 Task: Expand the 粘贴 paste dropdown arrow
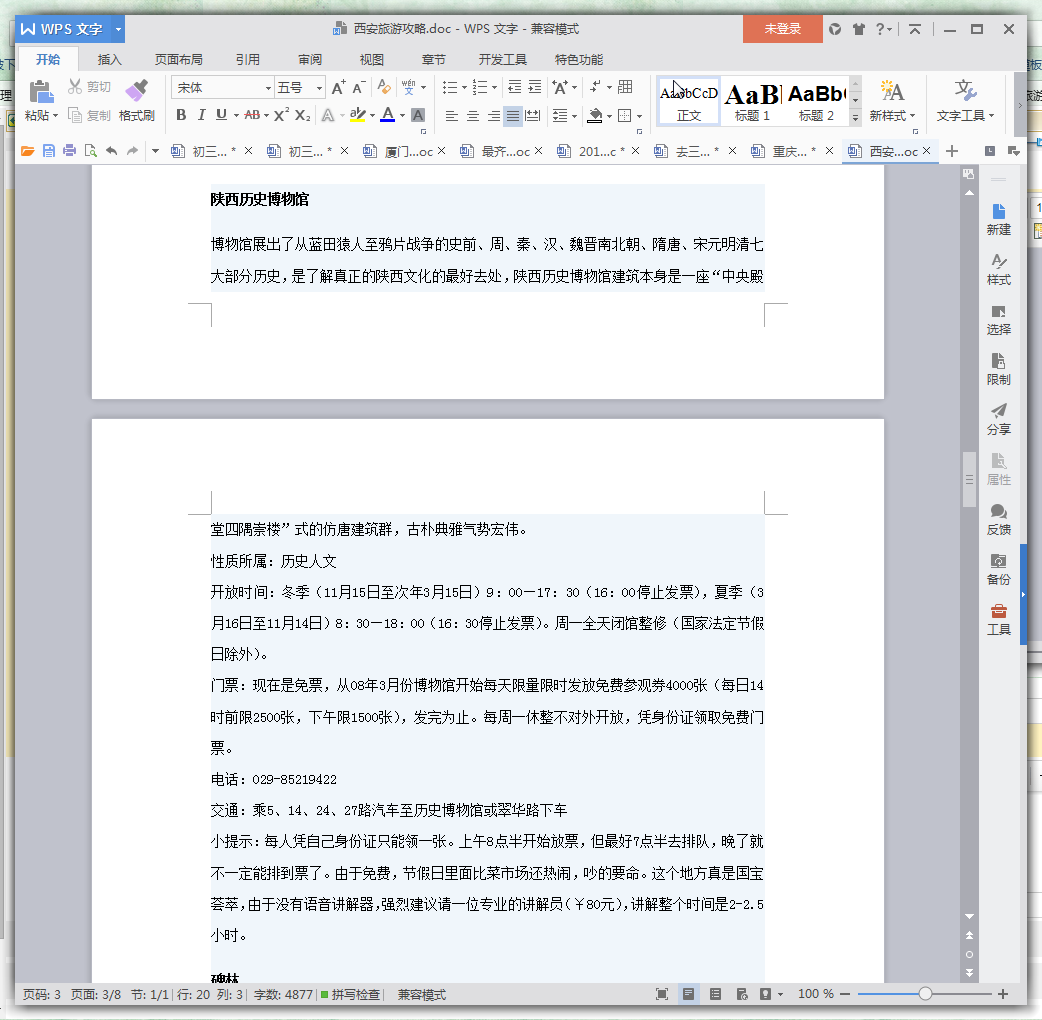pos(55,116)
